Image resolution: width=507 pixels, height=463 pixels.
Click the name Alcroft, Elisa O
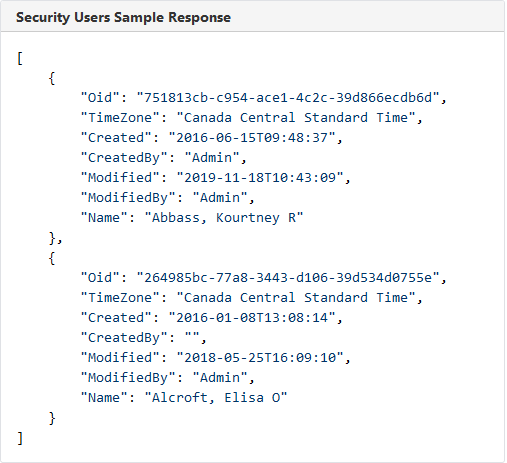click(216, 398)
